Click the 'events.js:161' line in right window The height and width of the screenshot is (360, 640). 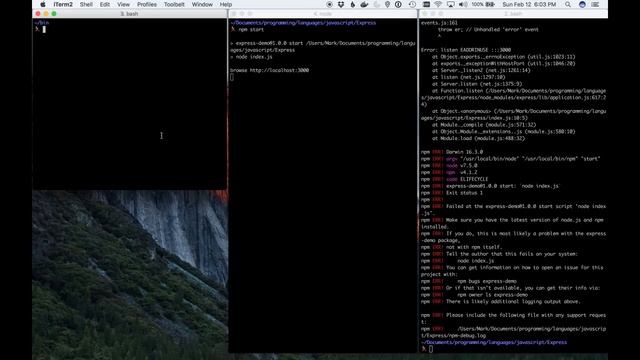(439, 23)
